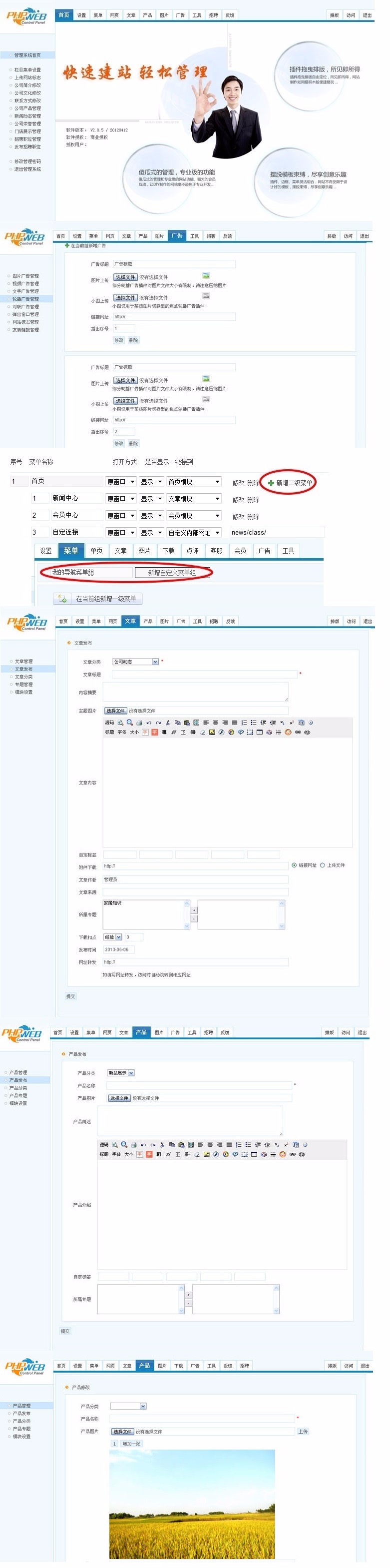Open 菜单 tab beside 设置 on menu page
Image resolution: width=390 pixels, height=1568 pixels.
pos(70,550)
